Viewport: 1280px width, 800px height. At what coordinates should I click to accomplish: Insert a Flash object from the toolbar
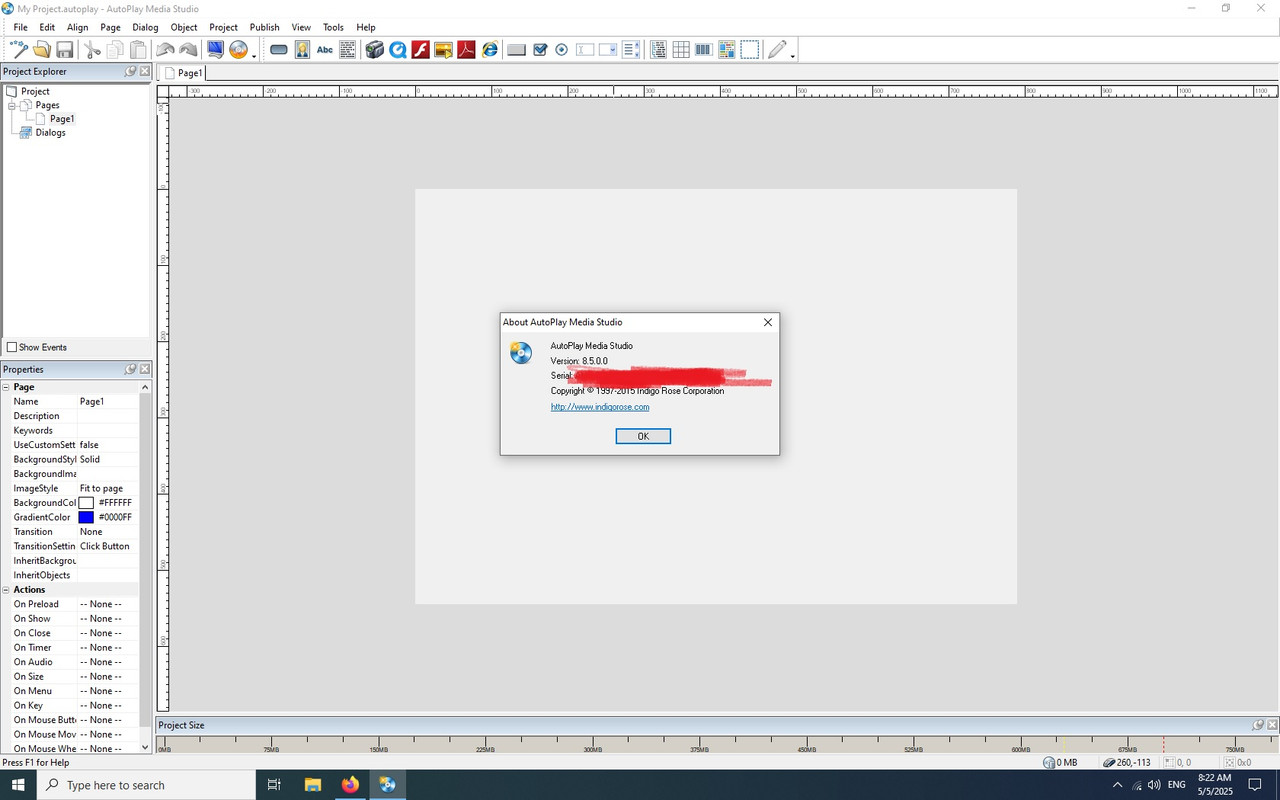[421, 50]
